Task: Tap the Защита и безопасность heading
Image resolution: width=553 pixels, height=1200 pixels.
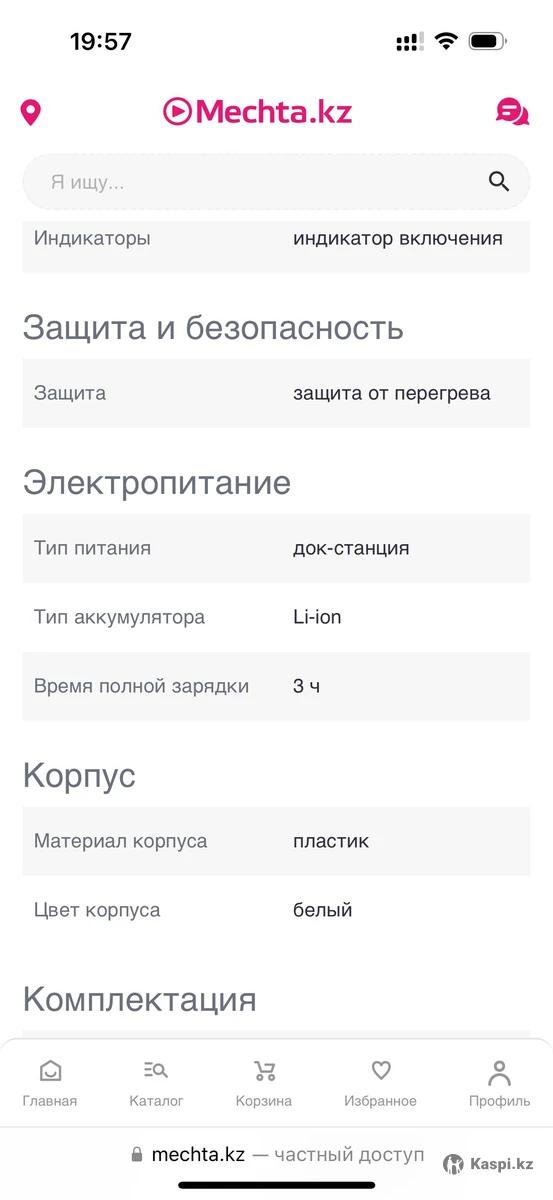Action: (213, 328)
